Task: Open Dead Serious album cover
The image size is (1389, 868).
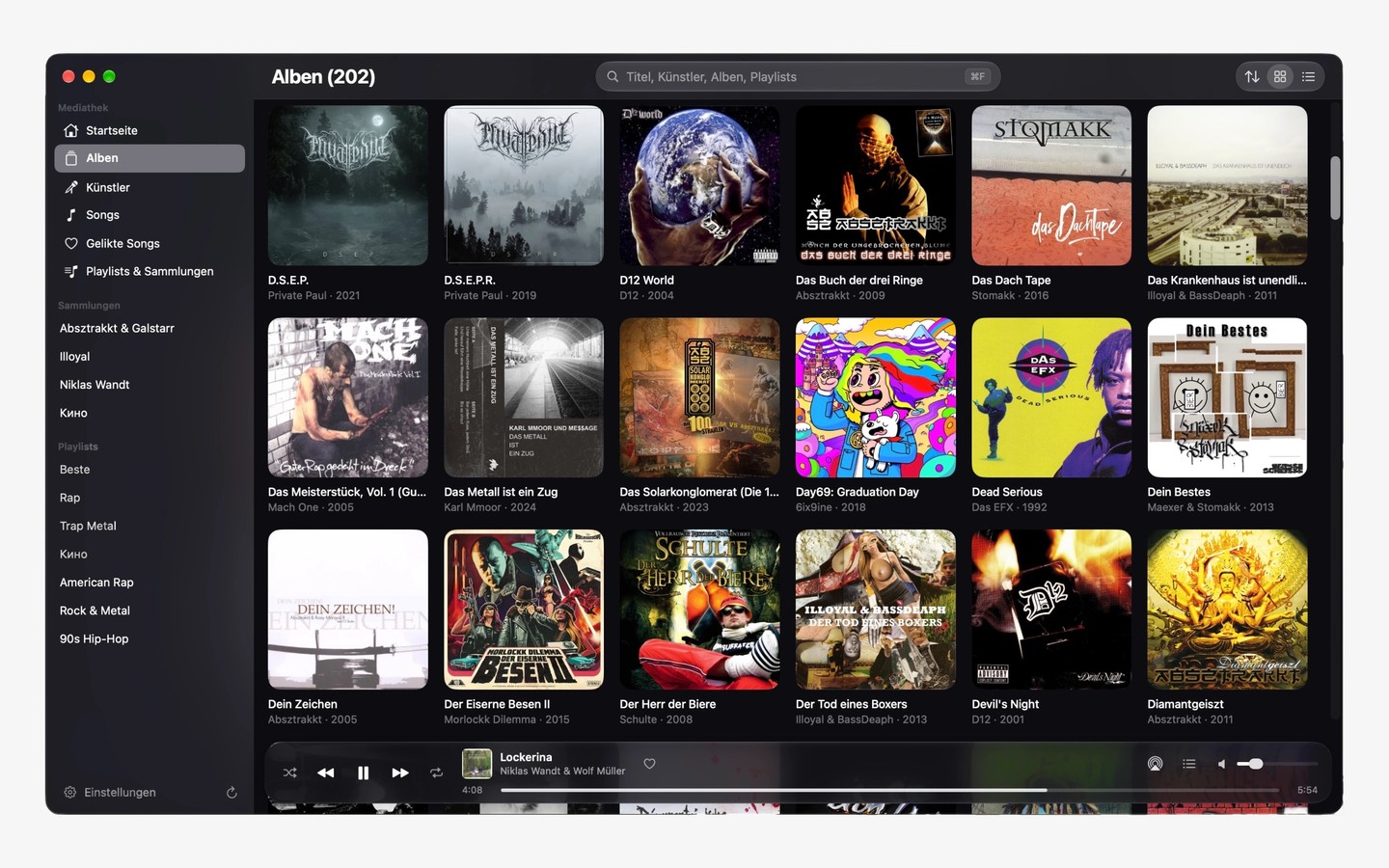Action: [1051, 397]
